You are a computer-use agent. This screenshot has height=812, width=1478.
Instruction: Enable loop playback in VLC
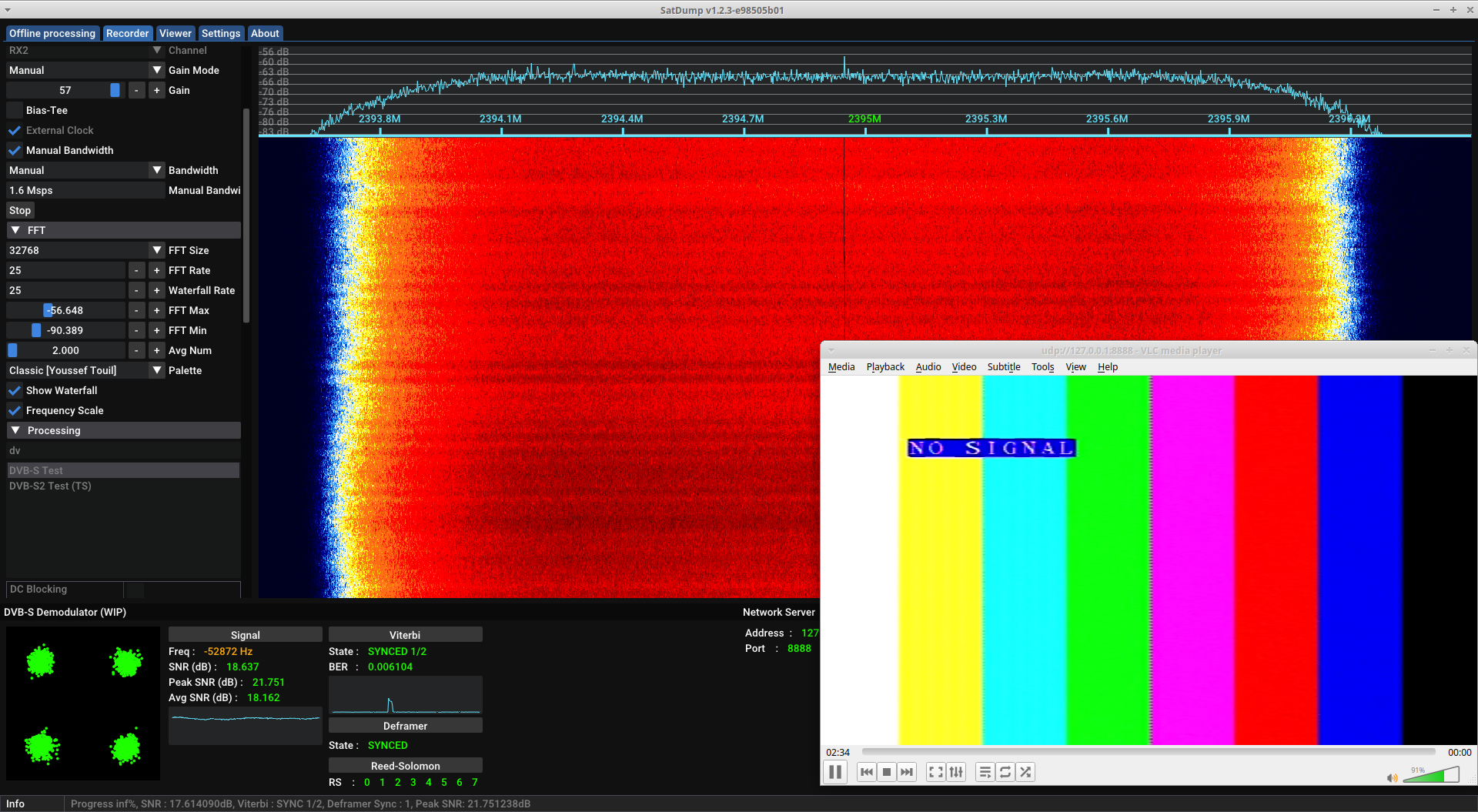tap(1005, 772)
